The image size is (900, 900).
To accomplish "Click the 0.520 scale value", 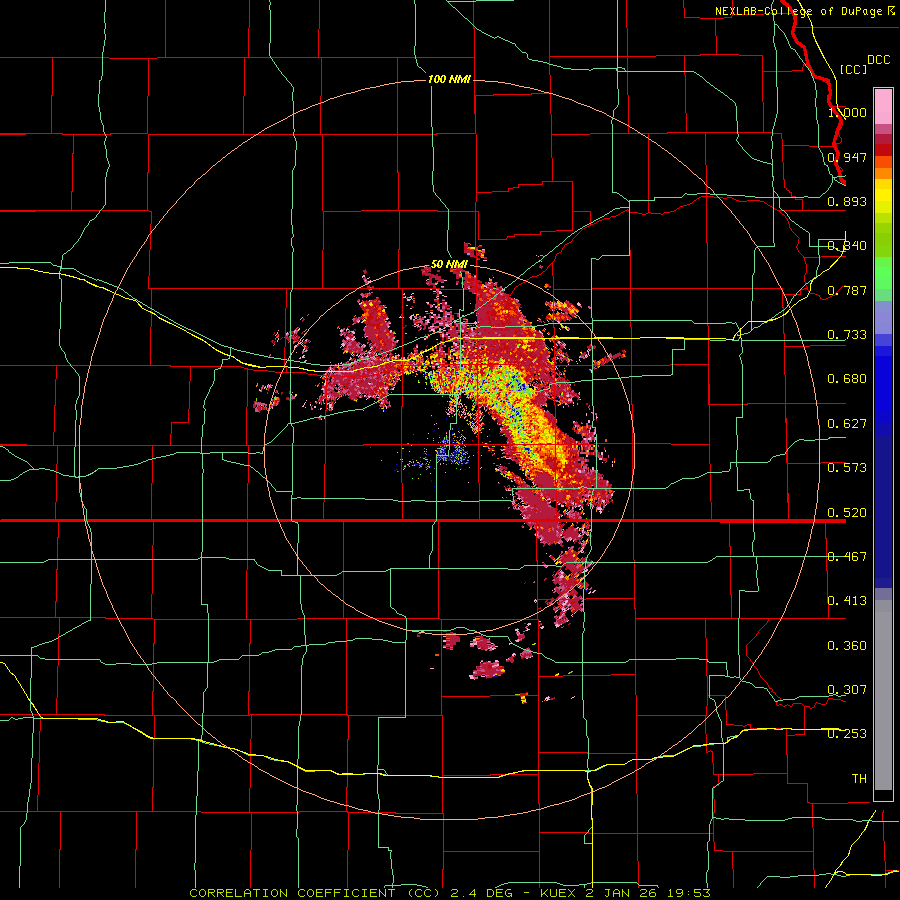I will tap(847, 513).
